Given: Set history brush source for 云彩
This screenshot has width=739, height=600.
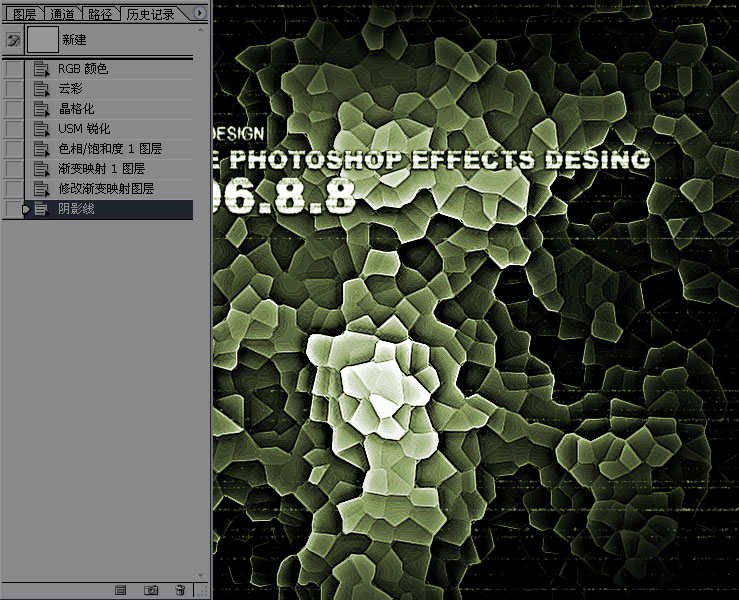Looking at the screenshot, I should 13,89.
